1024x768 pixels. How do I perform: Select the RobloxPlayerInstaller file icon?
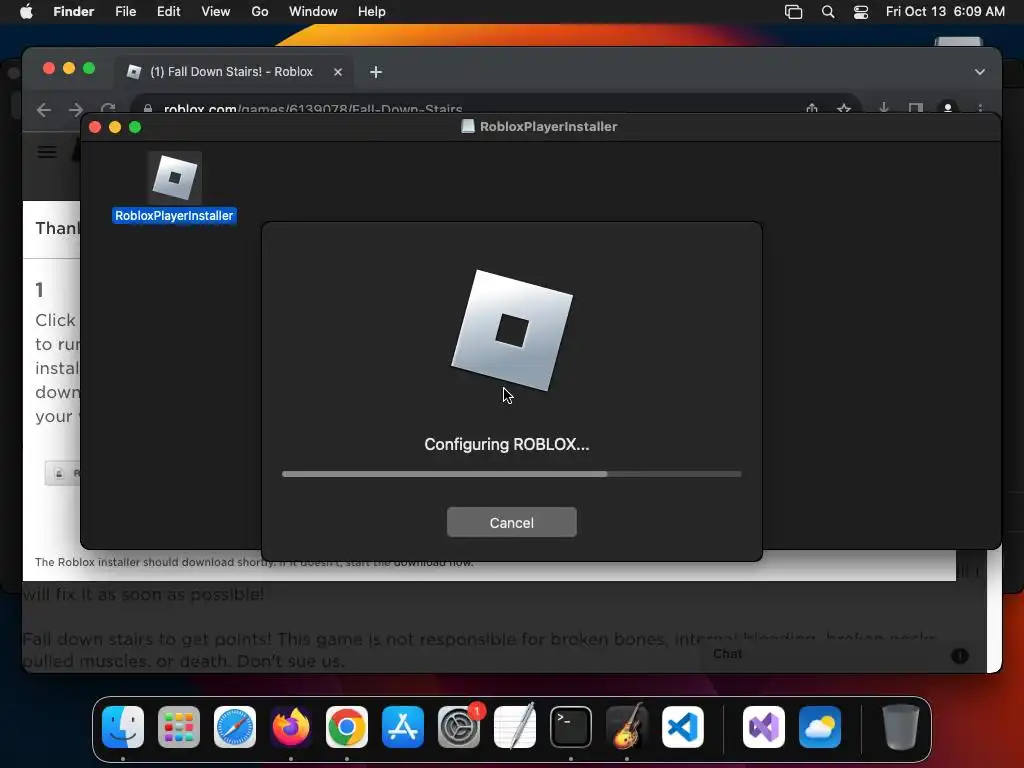click(x=174, y=178)
